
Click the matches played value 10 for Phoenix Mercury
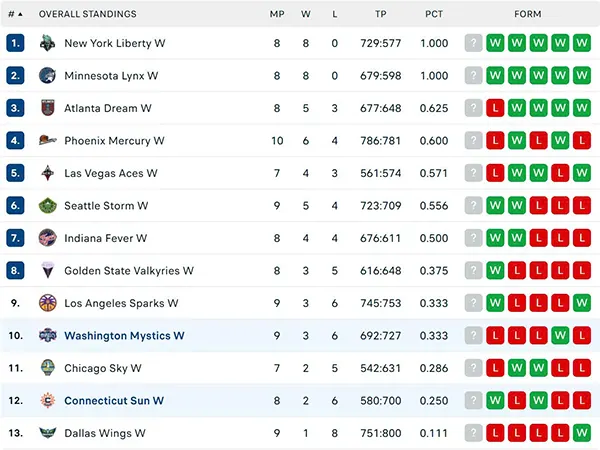(x=277, y=141)
